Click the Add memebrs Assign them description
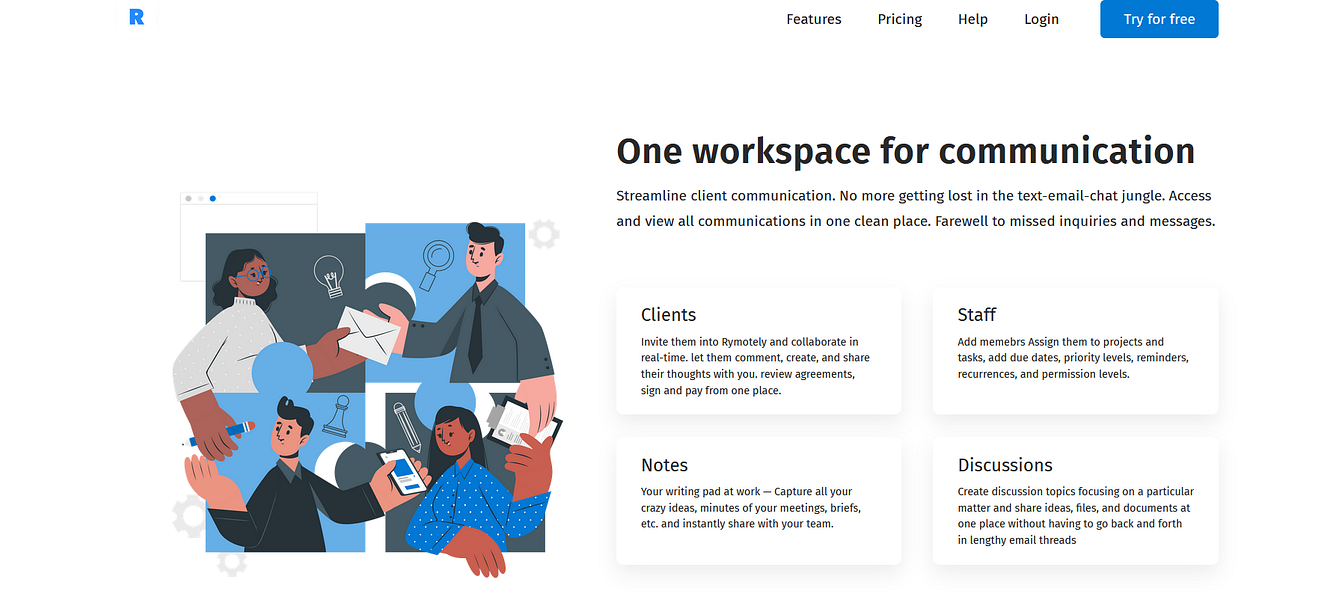 pyautogui.click(x=1073, y=358)
